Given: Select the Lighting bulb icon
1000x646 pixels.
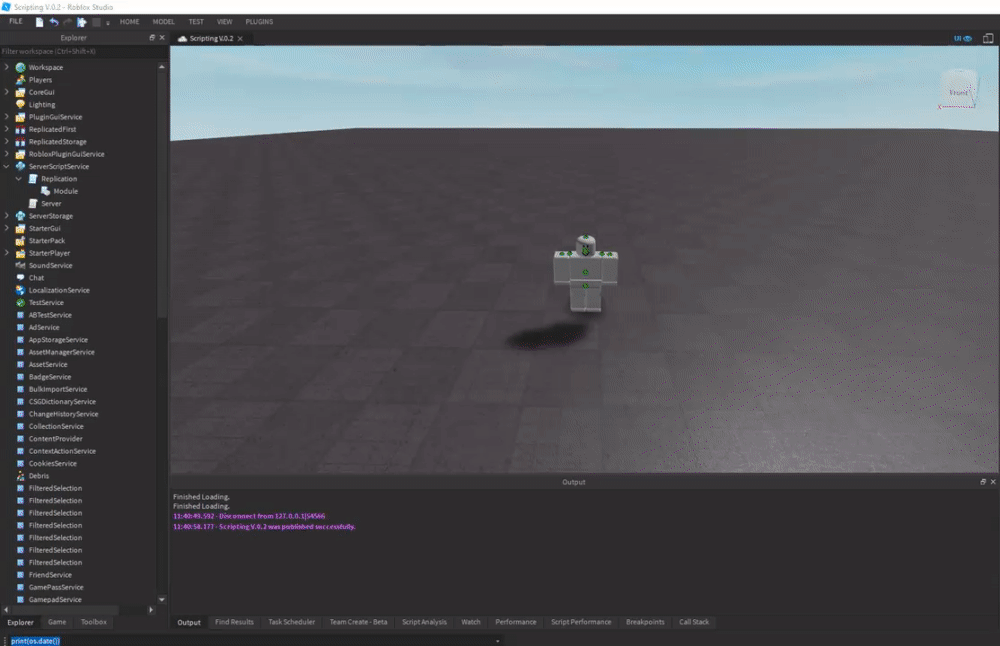Looking at the screenshot, I should [x=20, y=105].
